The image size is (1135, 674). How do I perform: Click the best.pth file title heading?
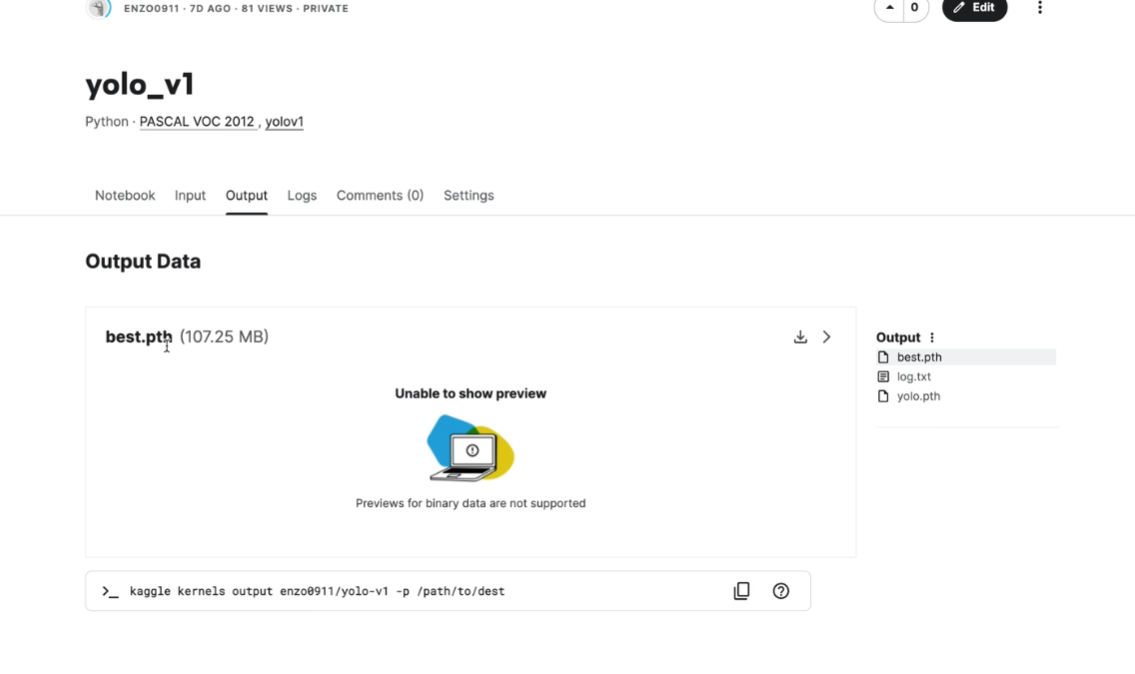[139, 337]
